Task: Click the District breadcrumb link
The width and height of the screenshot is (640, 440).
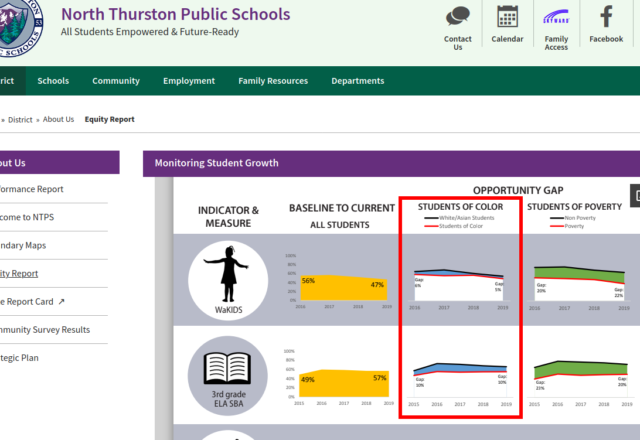Action: click(x=20, y=119)
